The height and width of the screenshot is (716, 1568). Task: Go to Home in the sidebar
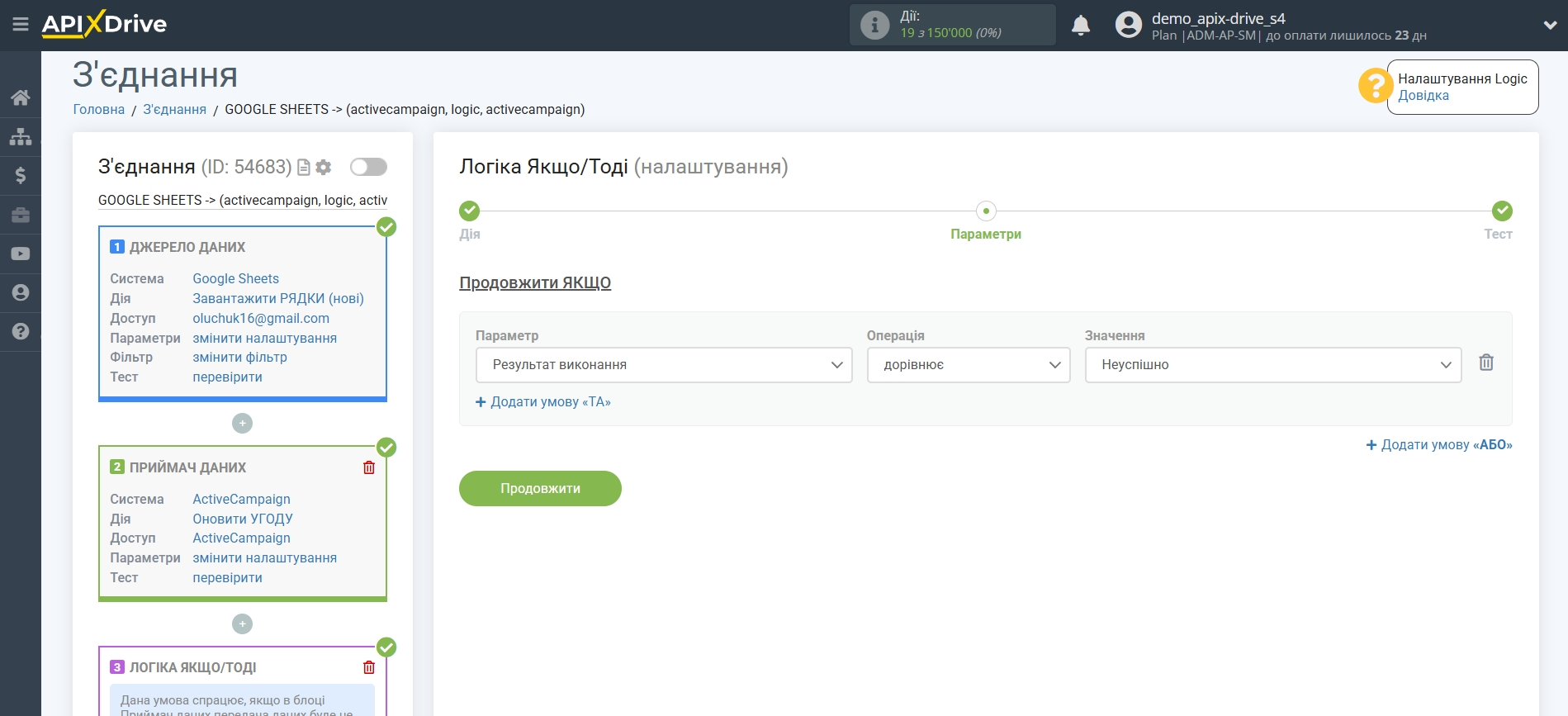(21, 97)
